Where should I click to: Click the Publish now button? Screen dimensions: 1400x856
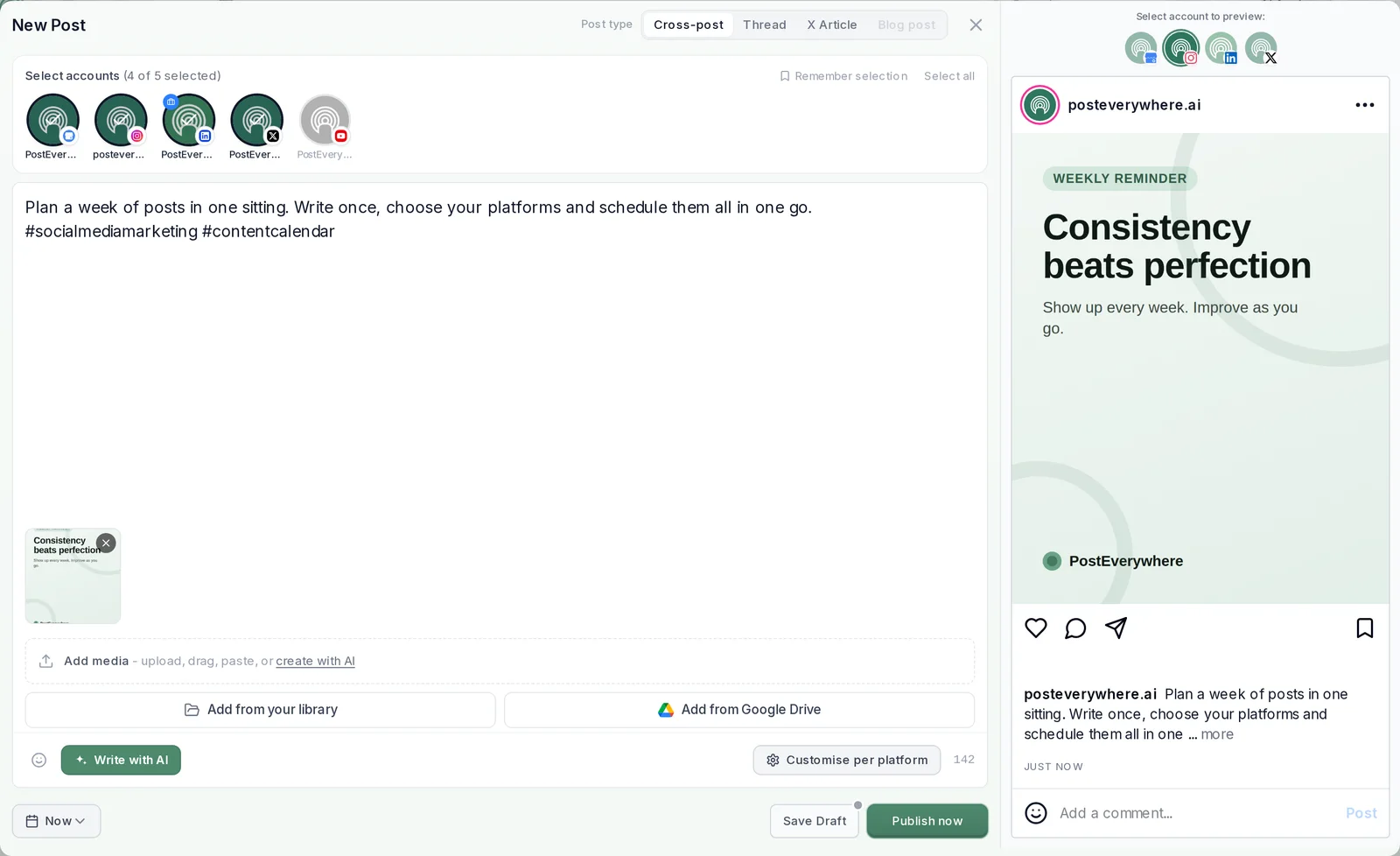pyautogui.click(x=927, y=821)
